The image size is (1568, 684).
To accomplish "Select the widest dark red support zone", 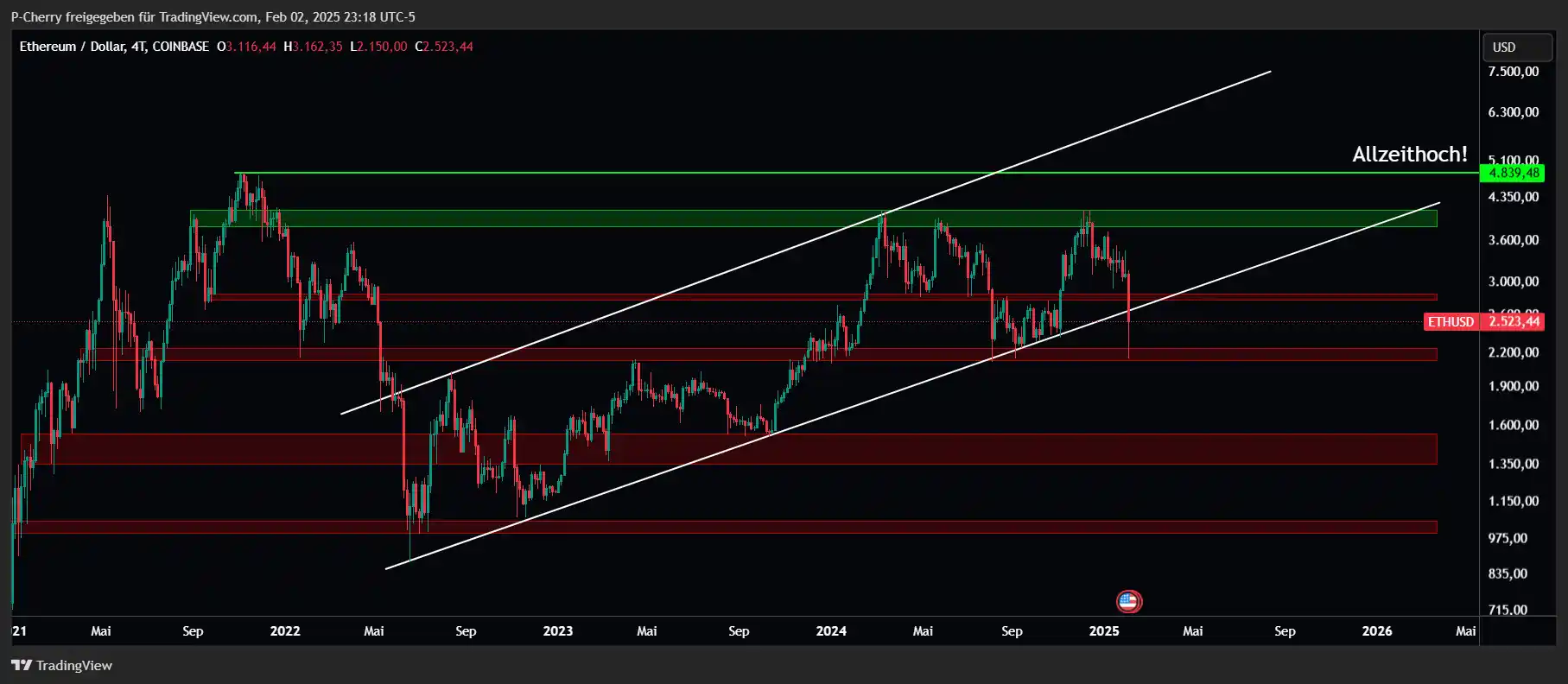I will (x=729, y=449).
